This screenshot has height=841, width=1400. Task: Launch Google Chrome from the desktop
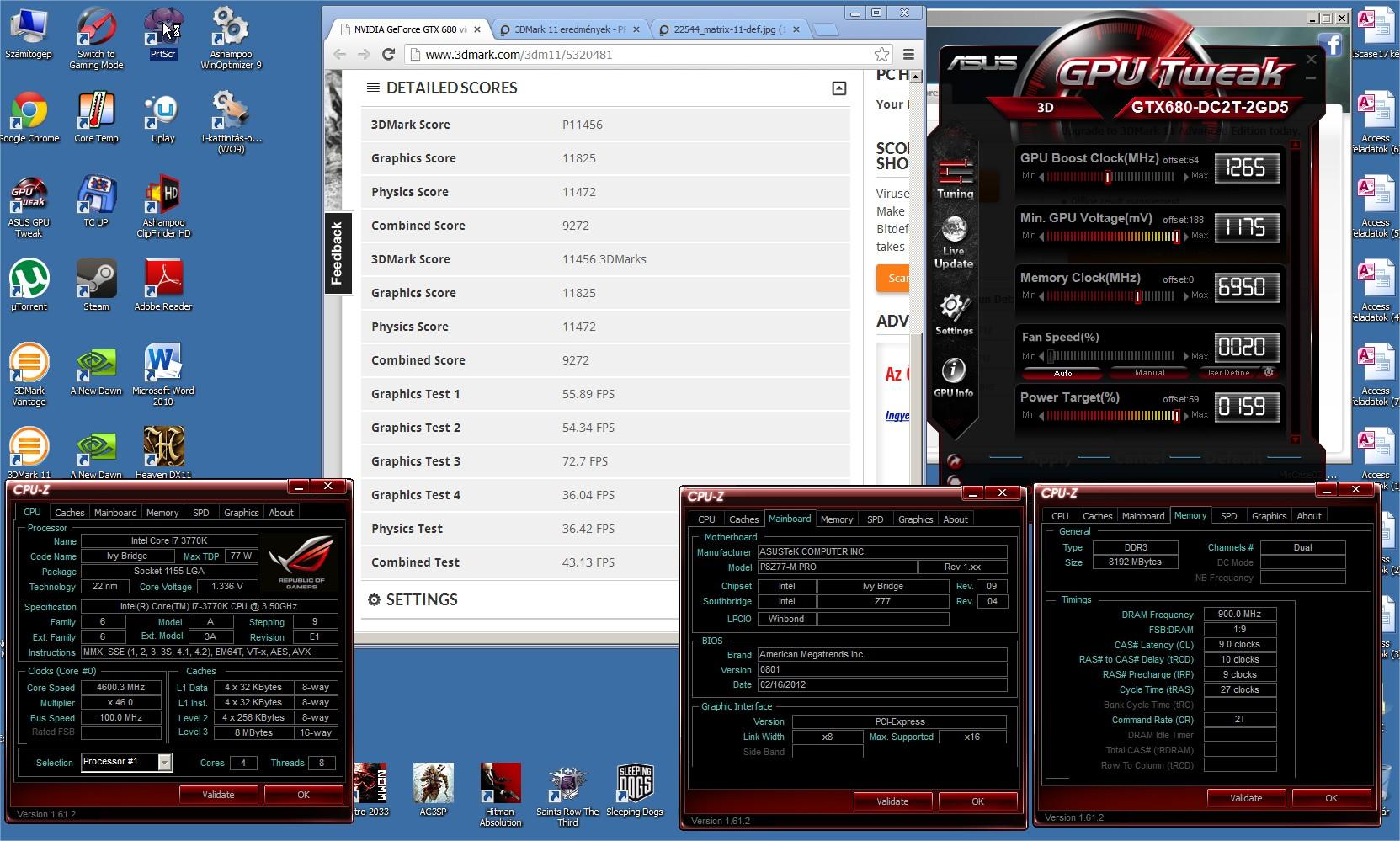(x=29, y=118)
